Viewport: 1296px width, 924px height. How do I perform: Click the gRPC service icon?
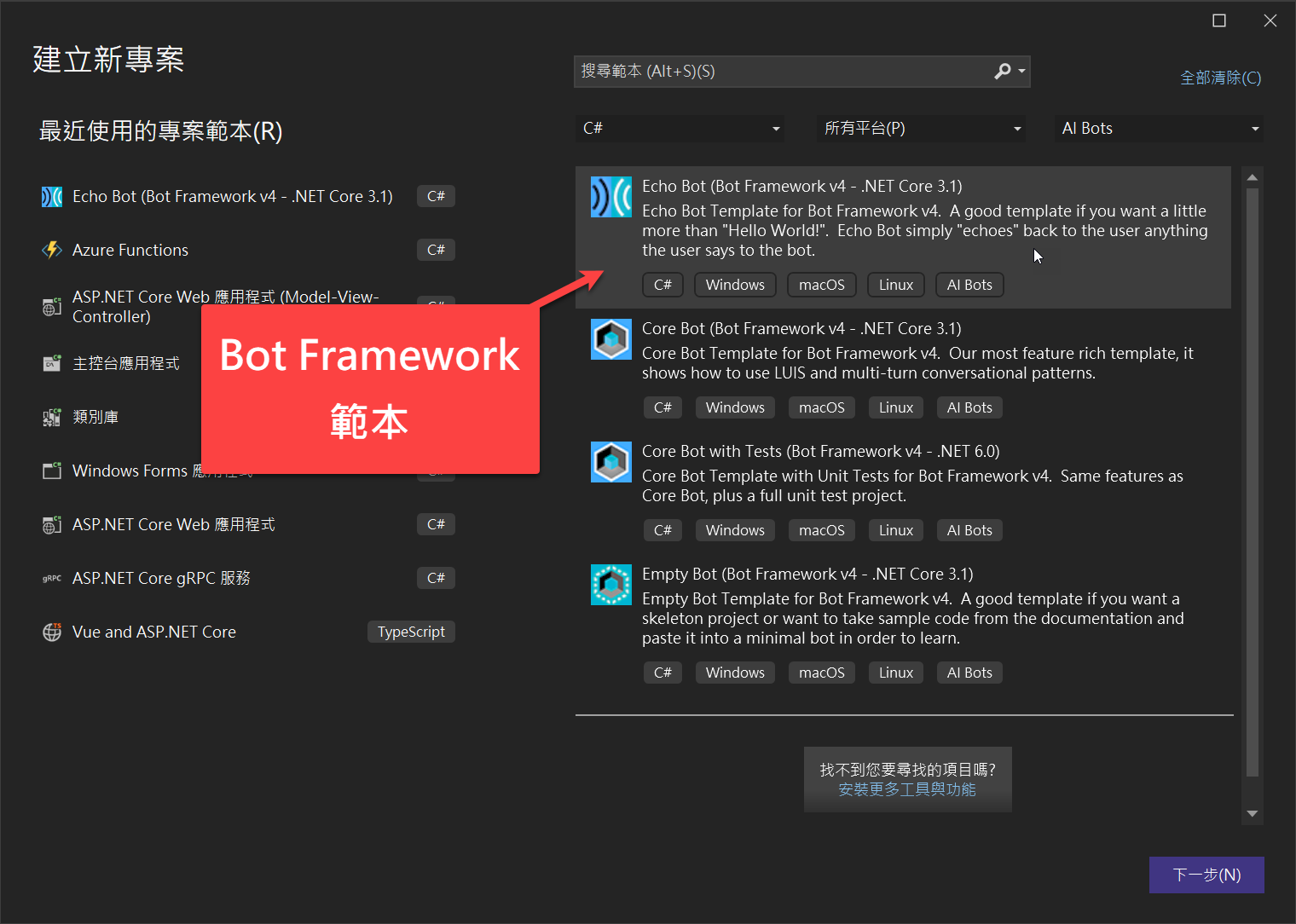coord(52,579)
